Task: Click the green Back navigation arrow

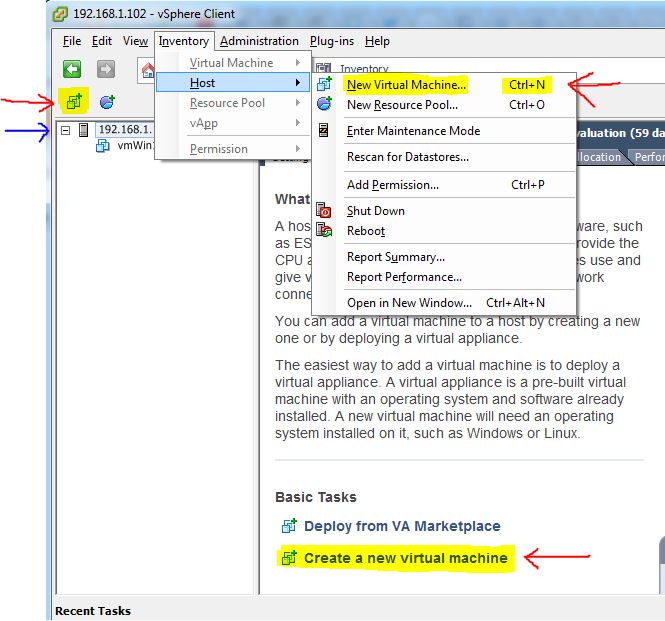Action: pyautogui.click(x=72, y=69)
